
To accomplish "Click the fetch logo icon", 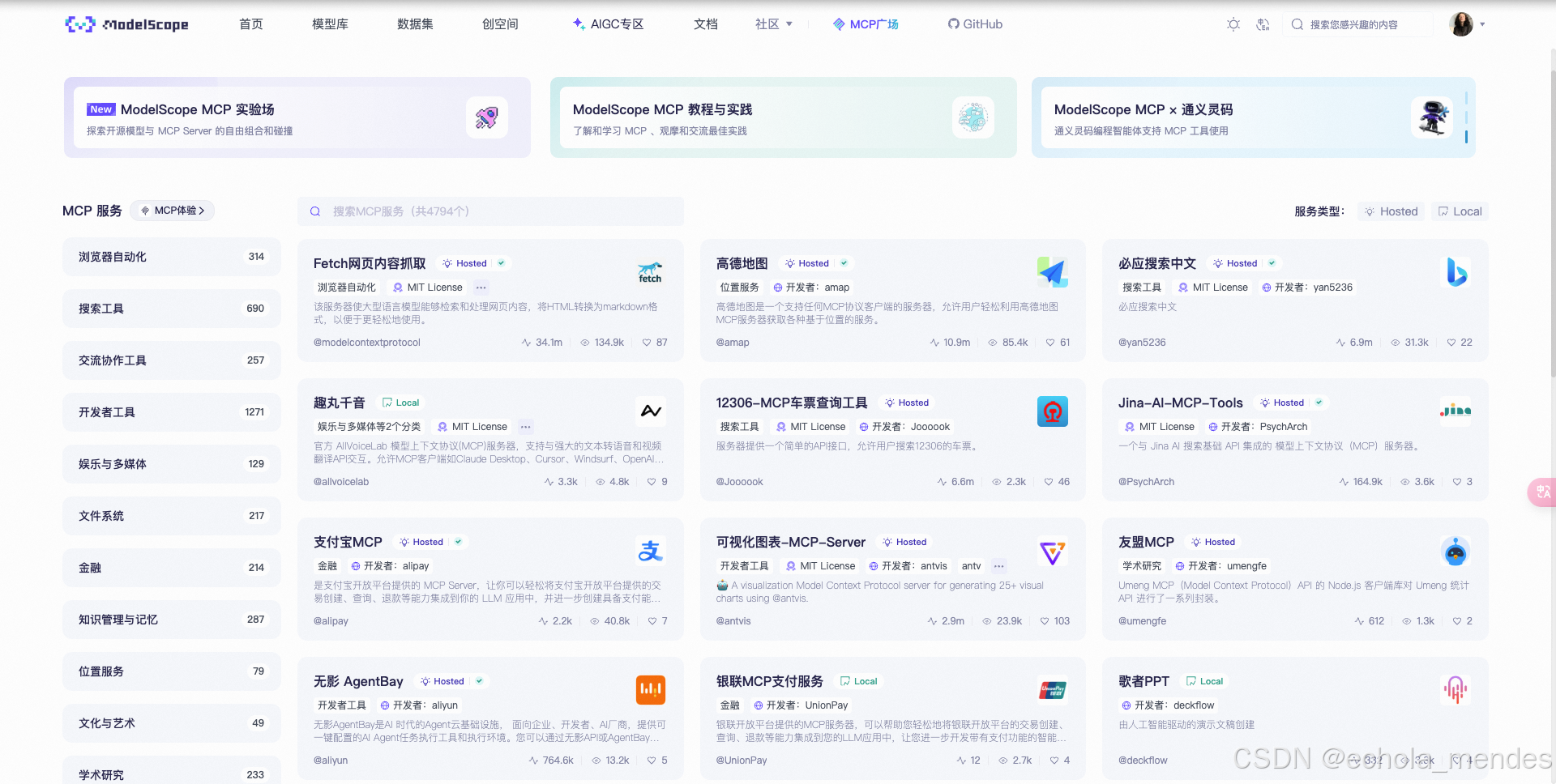I will click(650, 272).
